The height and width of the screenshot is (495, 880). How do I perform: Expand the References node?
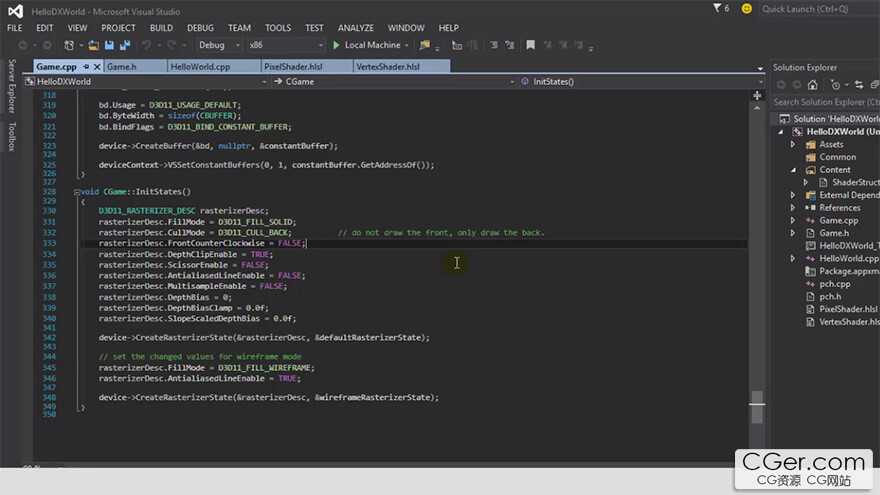793,208
